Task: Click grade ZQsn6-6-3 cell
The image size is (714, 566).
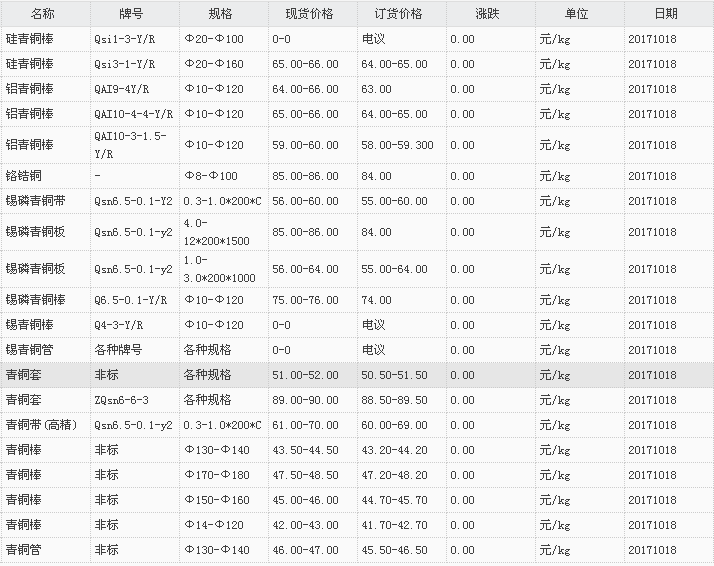Action: pyautogui.click(x=121, y=400)
